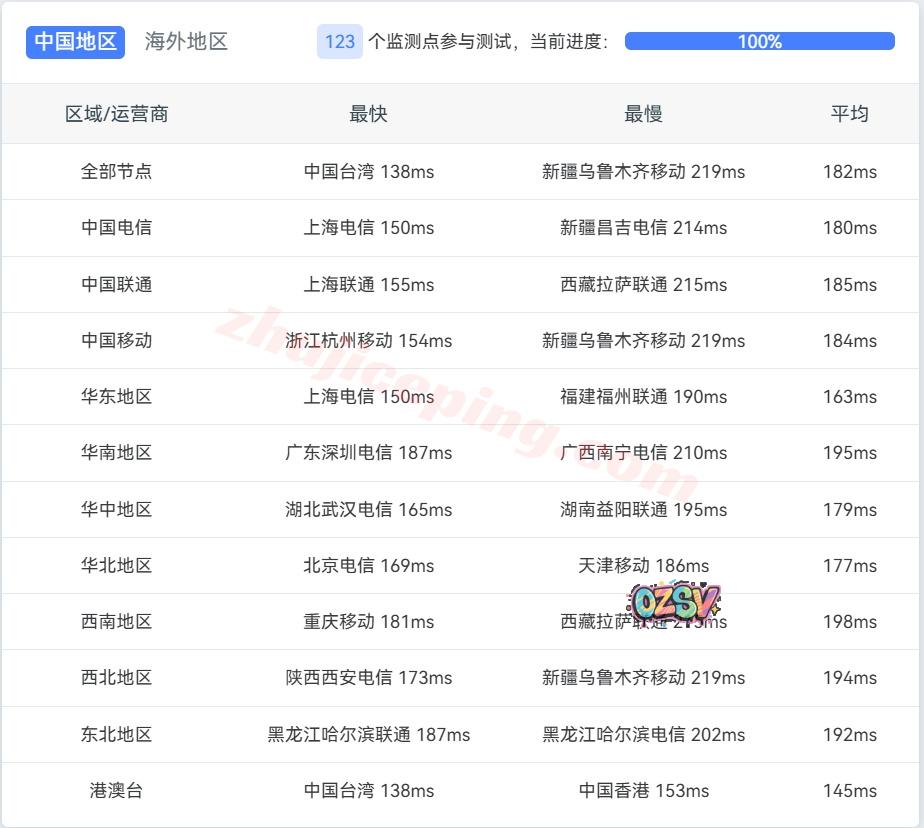Select 北京电信 169ms cell
The width and height of the screenshot is (924, 828).
point(368,566)
